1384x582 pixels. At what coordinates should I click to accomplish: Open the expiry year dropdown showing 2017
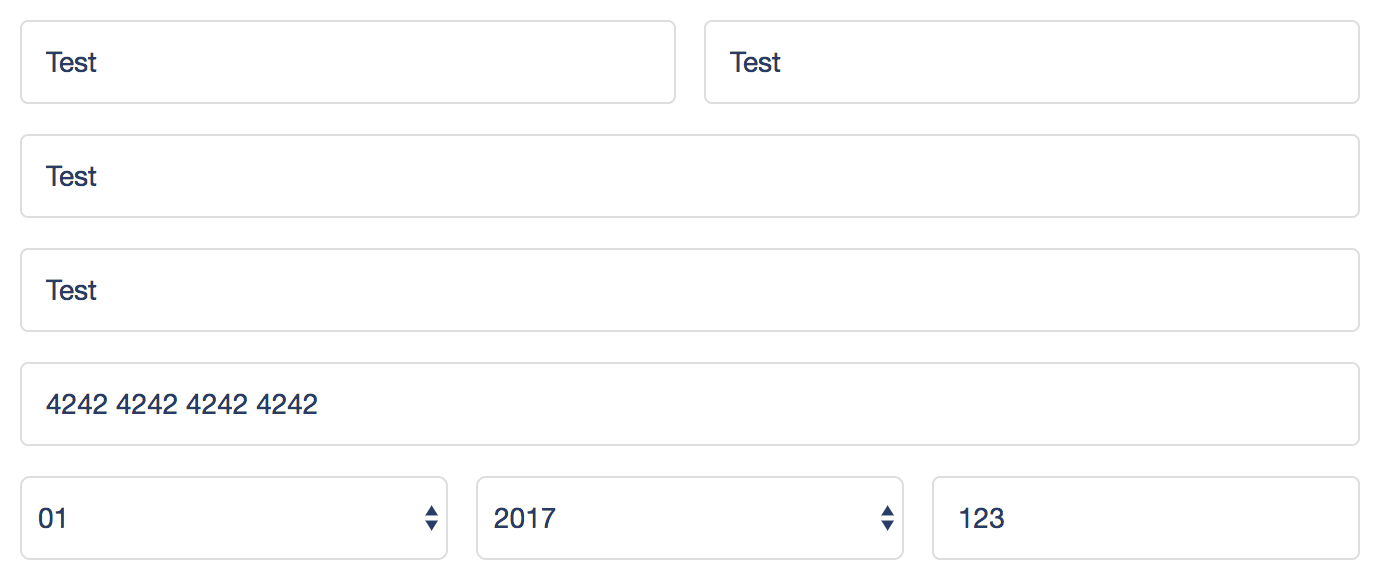pos(690,518)
